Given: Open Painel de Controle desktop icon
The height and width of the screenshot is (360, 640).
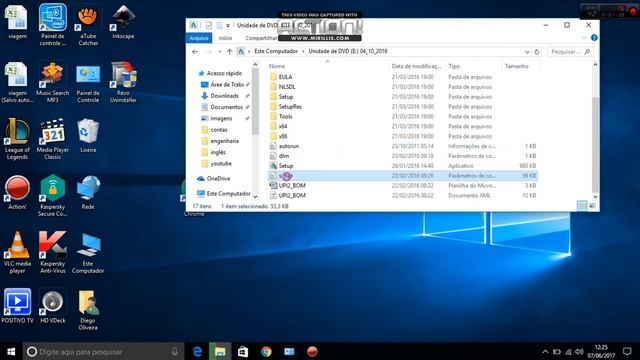Looking at the screenshot, I should click(x=88, y=82).
